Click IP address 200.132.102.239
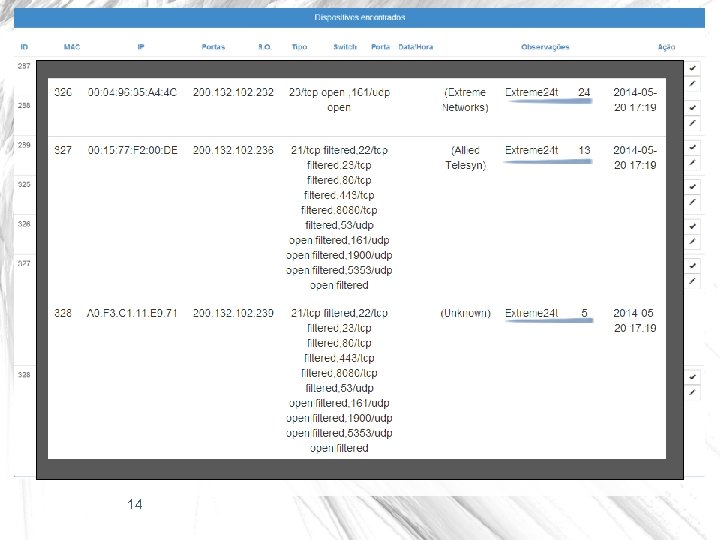The height and width of the screenshot is (540, 720). pyautogui.click(x=233, y=313)
